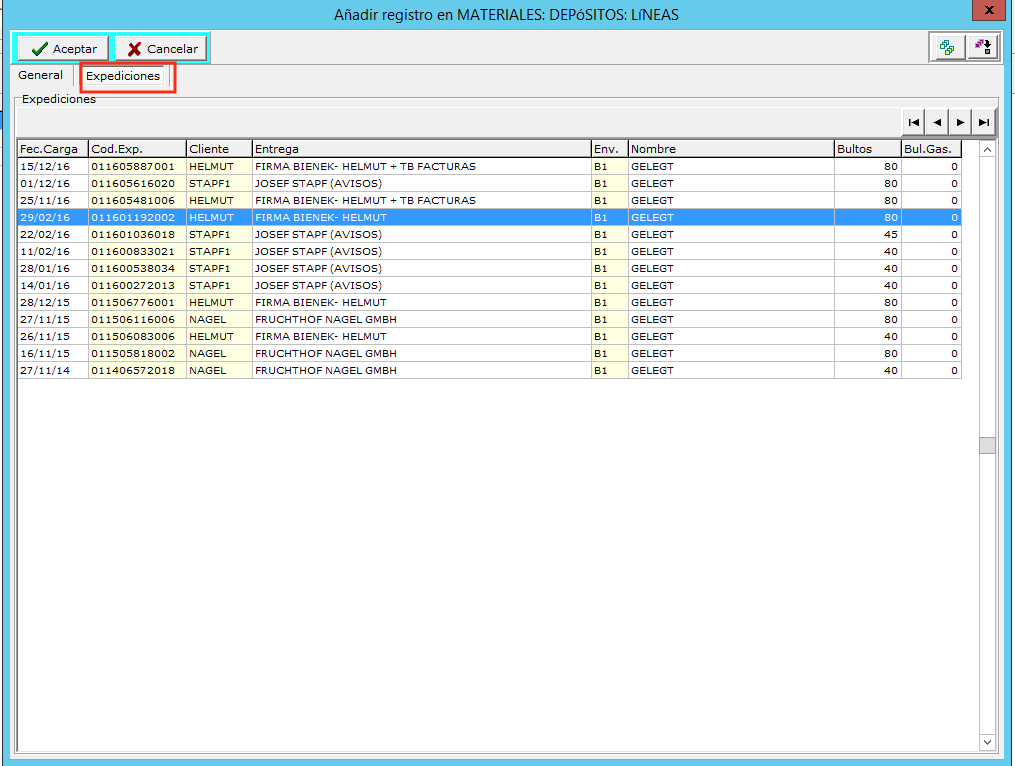This screenshot has height=766, width=1015.
Task: Click the yellow stacked boxes toolbar icon
Action: [946, 47]
